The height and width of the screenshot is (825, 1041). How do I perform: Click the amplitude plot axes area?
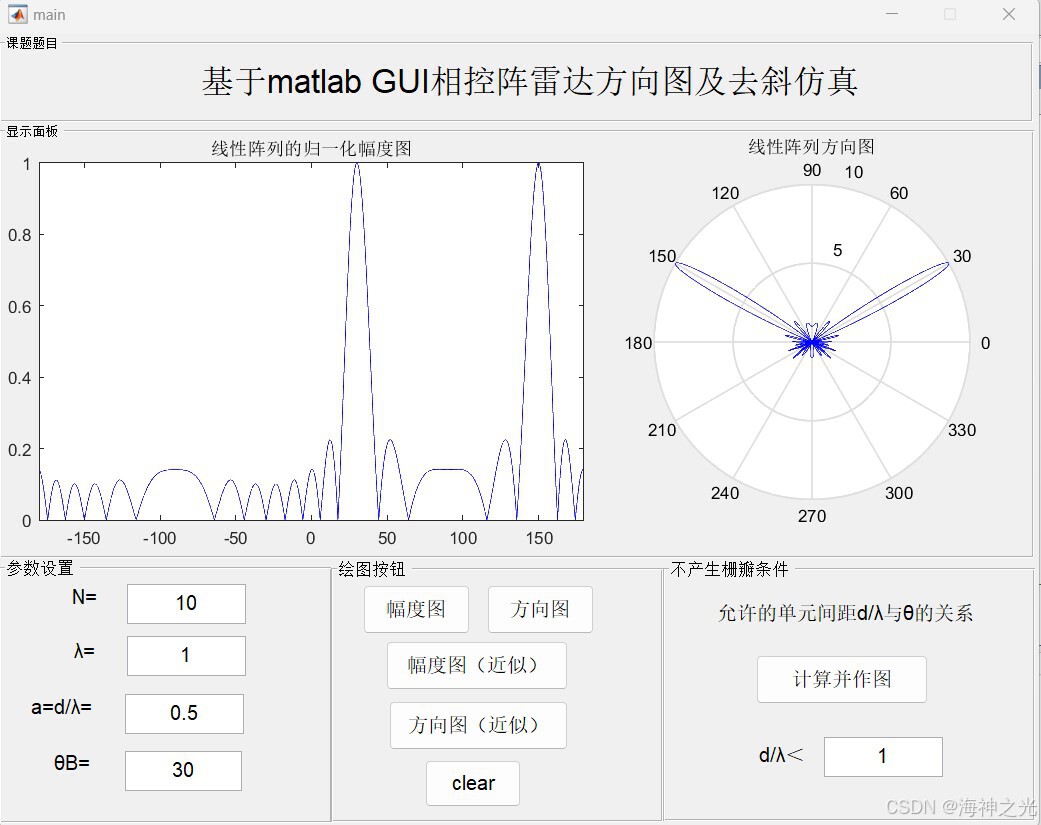(311, 341)
